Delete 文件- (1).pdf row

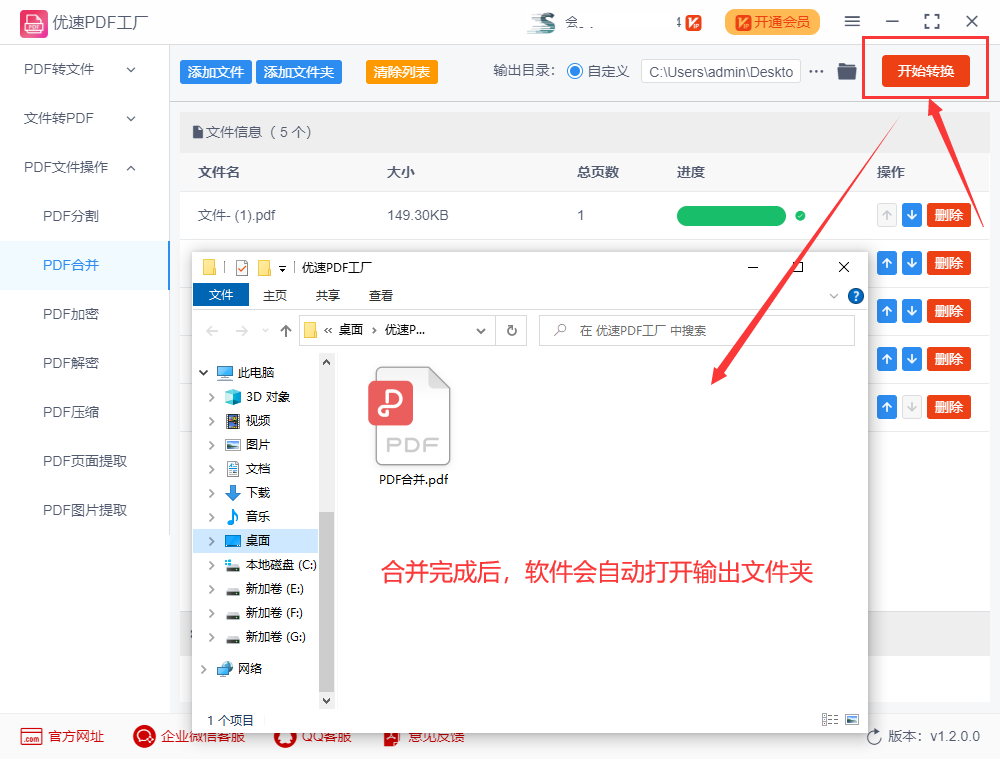tap(948, 215)
